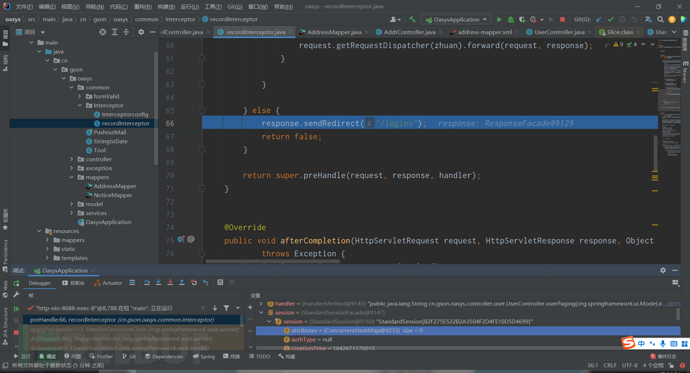Click Resume Program icon in the debug sidebar

16,309
